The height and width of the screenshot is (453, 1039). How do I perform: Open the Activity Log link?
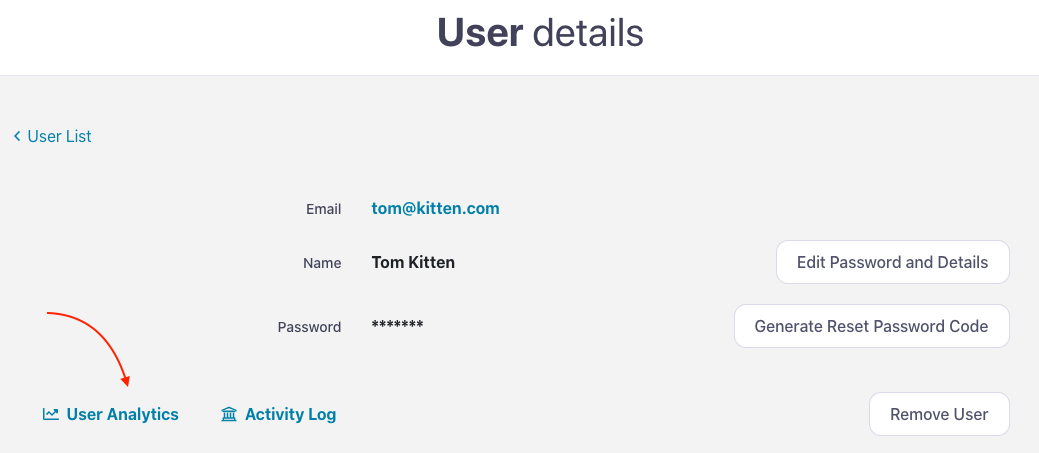click(x=290, y=414)
